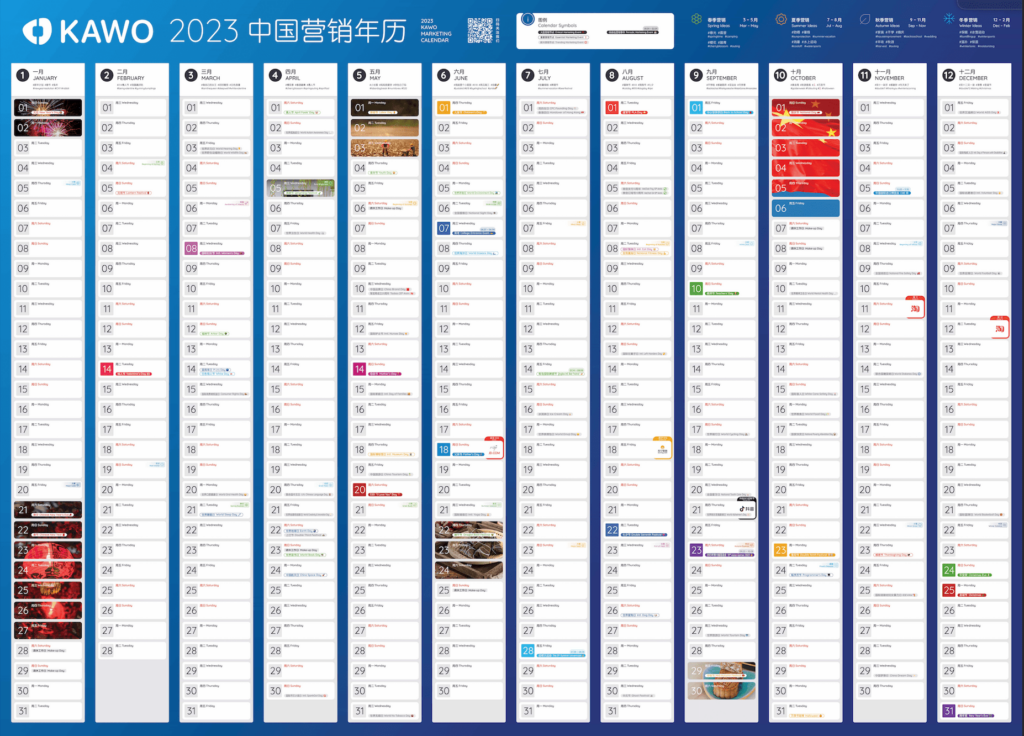Select February 28 date cell
The image size is (1024, 736).
(x=133, y=650)
